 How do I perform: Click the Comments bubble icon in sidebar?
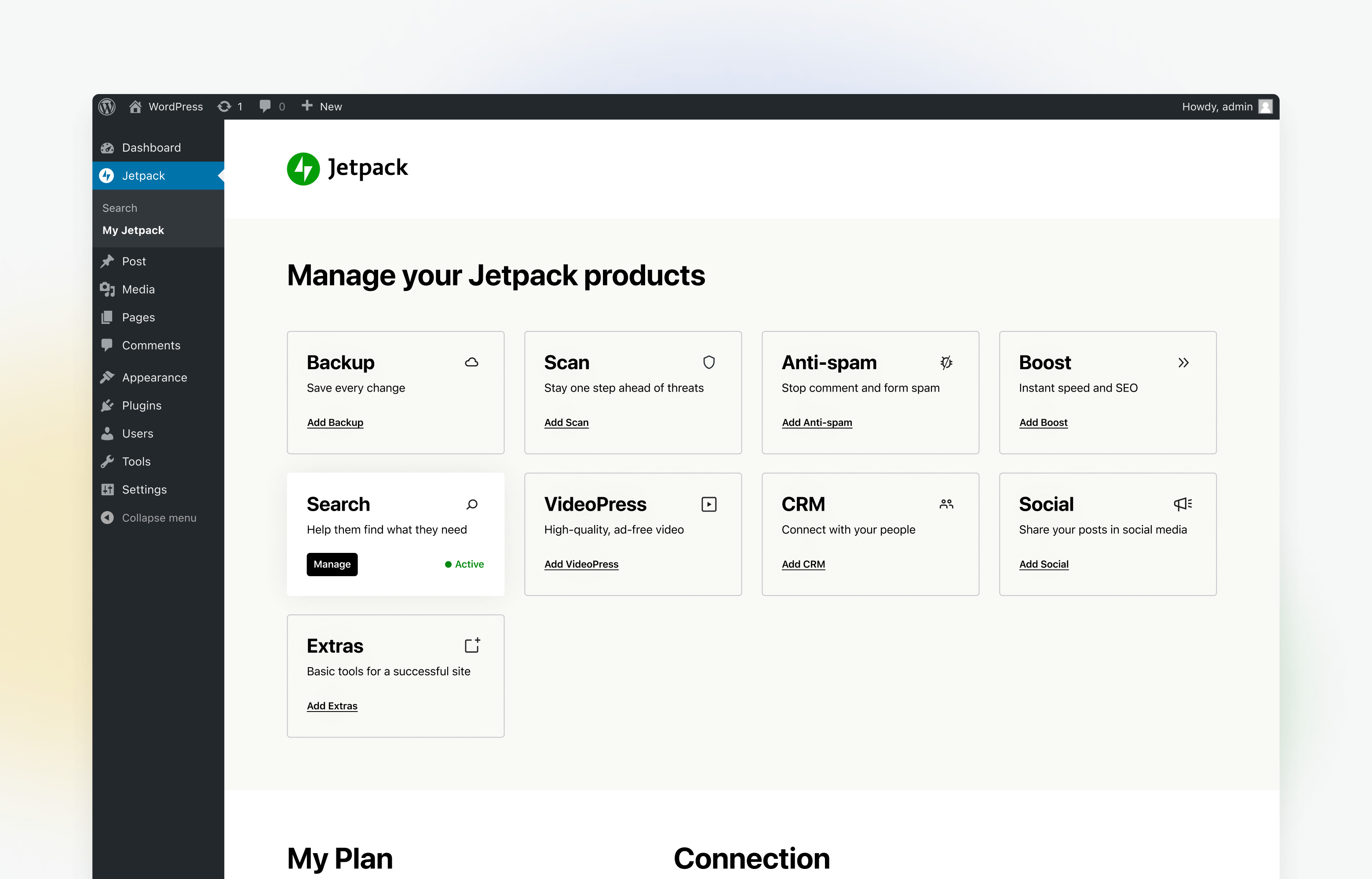pyautogui.click(x=108, y=345)
